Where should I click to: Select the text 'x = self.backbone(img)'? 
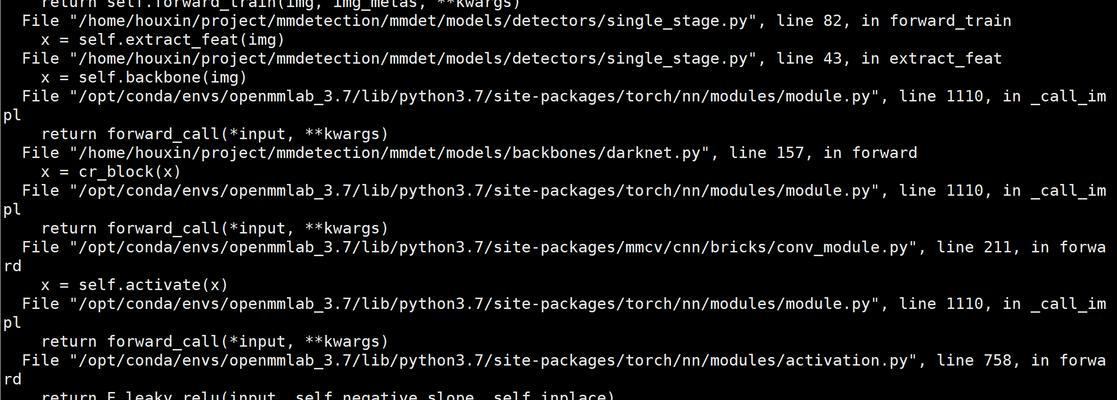[144, 77]
